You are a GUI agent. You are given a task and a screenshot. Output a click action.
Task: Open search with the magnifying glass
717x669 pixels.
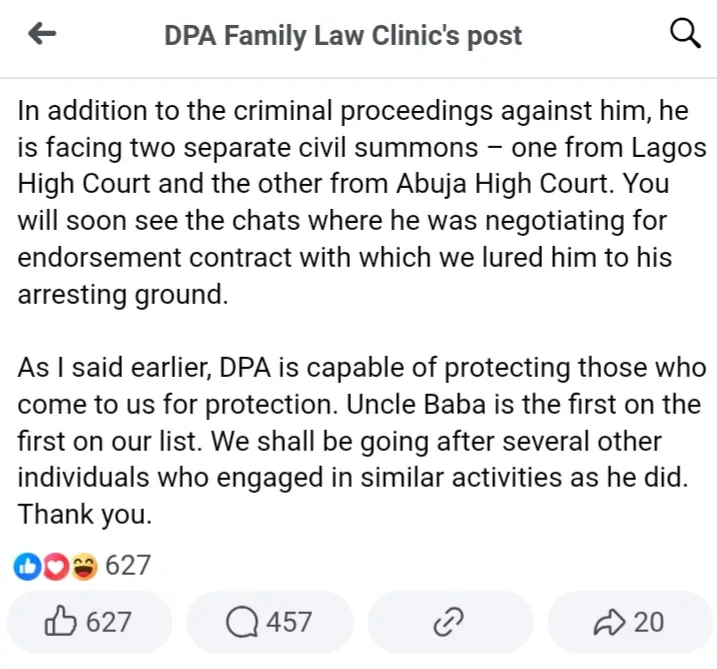683,35
